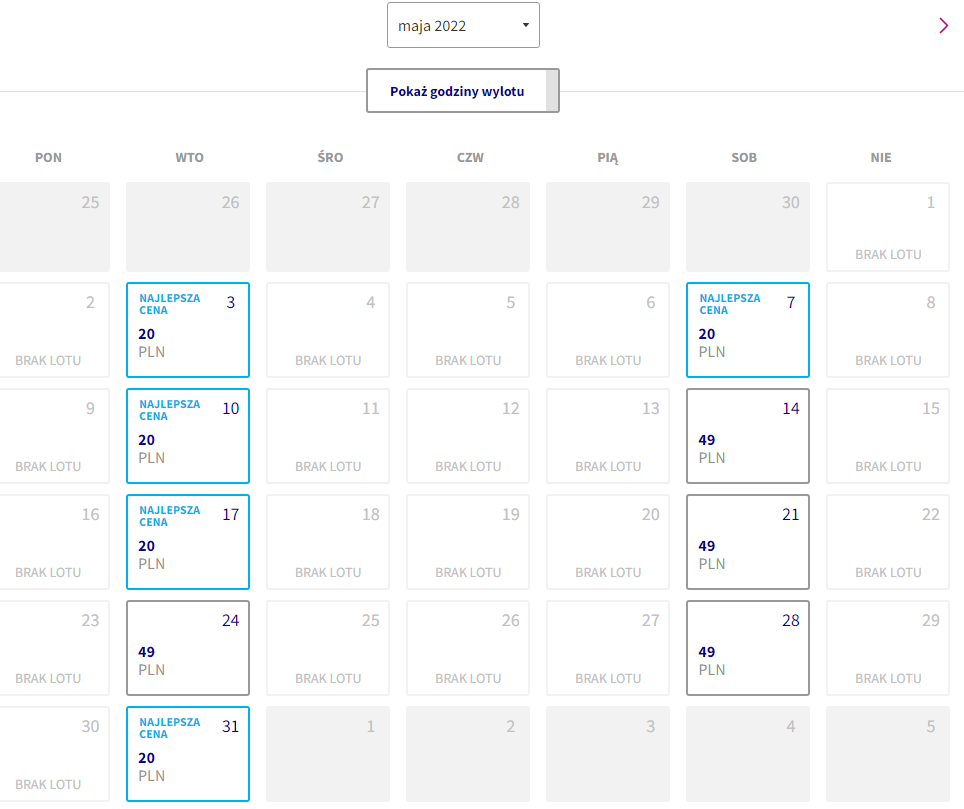Screen dimensions: 964x809
Task: Choose May 21 flight at 49 PLN
Action: click(748, 542)
